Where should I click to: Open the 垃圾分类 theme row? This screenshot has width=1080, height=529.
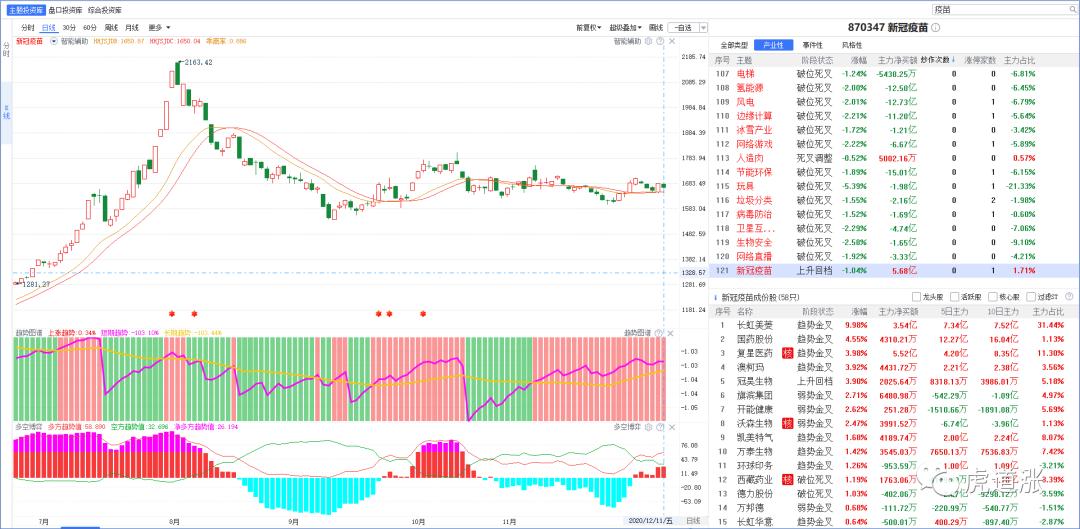pos(893,200)
